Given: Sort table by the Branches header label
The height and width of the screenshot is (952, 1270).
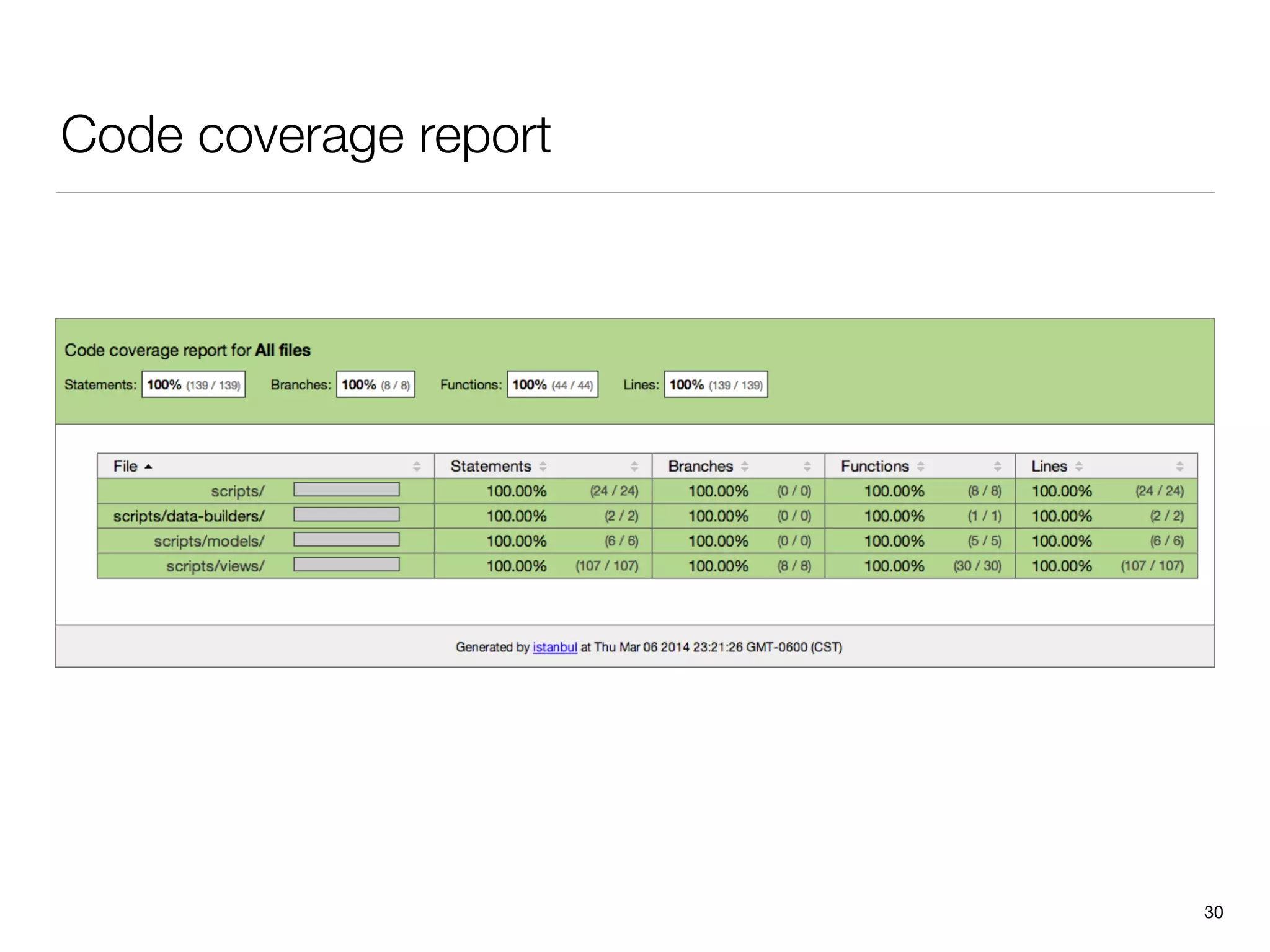Looking at the screenshot, I should [x=700, y=467].
